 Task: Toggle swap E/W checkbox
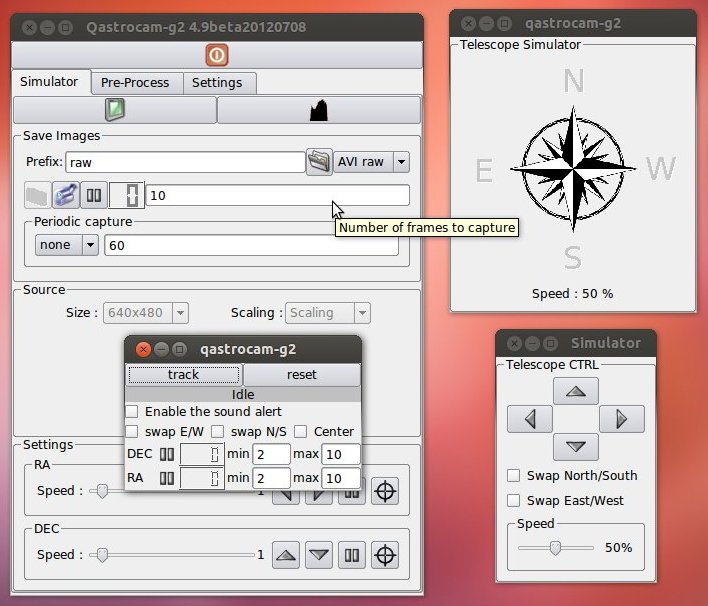132,432
